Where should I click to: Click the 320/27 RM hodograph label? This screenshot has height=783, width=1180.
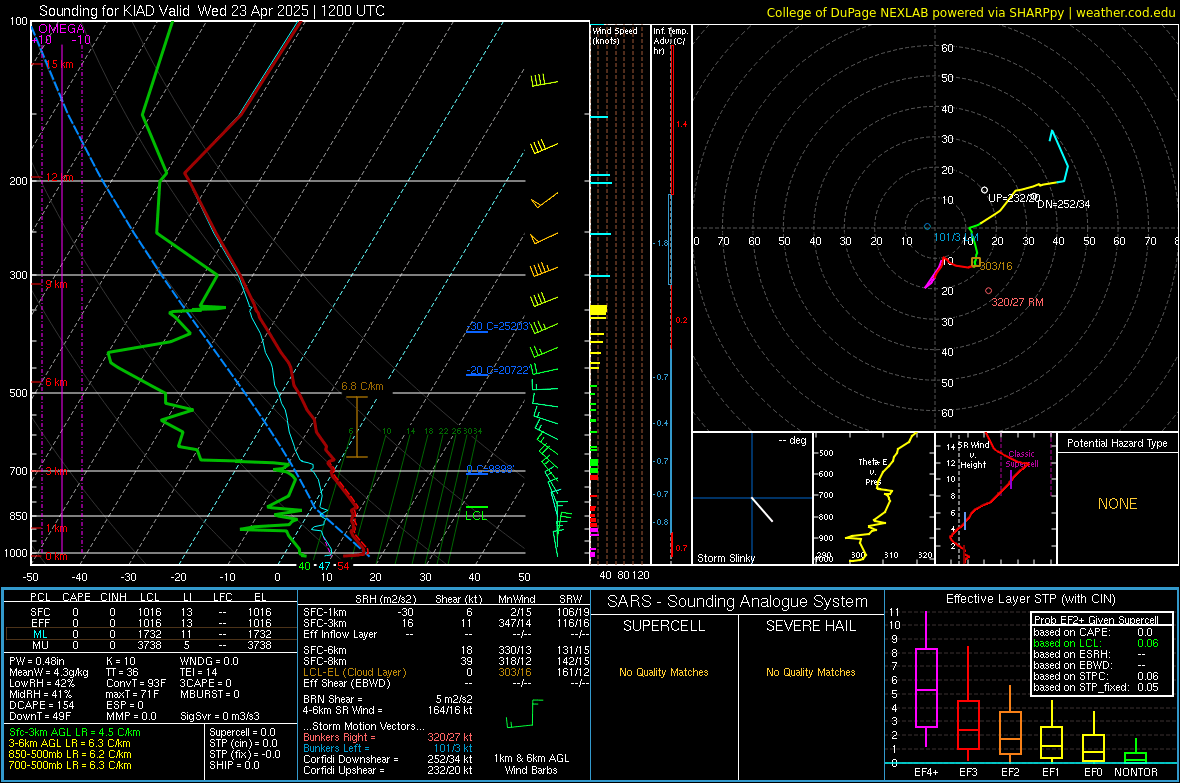pyautogui.click(x=1017, y=302)
